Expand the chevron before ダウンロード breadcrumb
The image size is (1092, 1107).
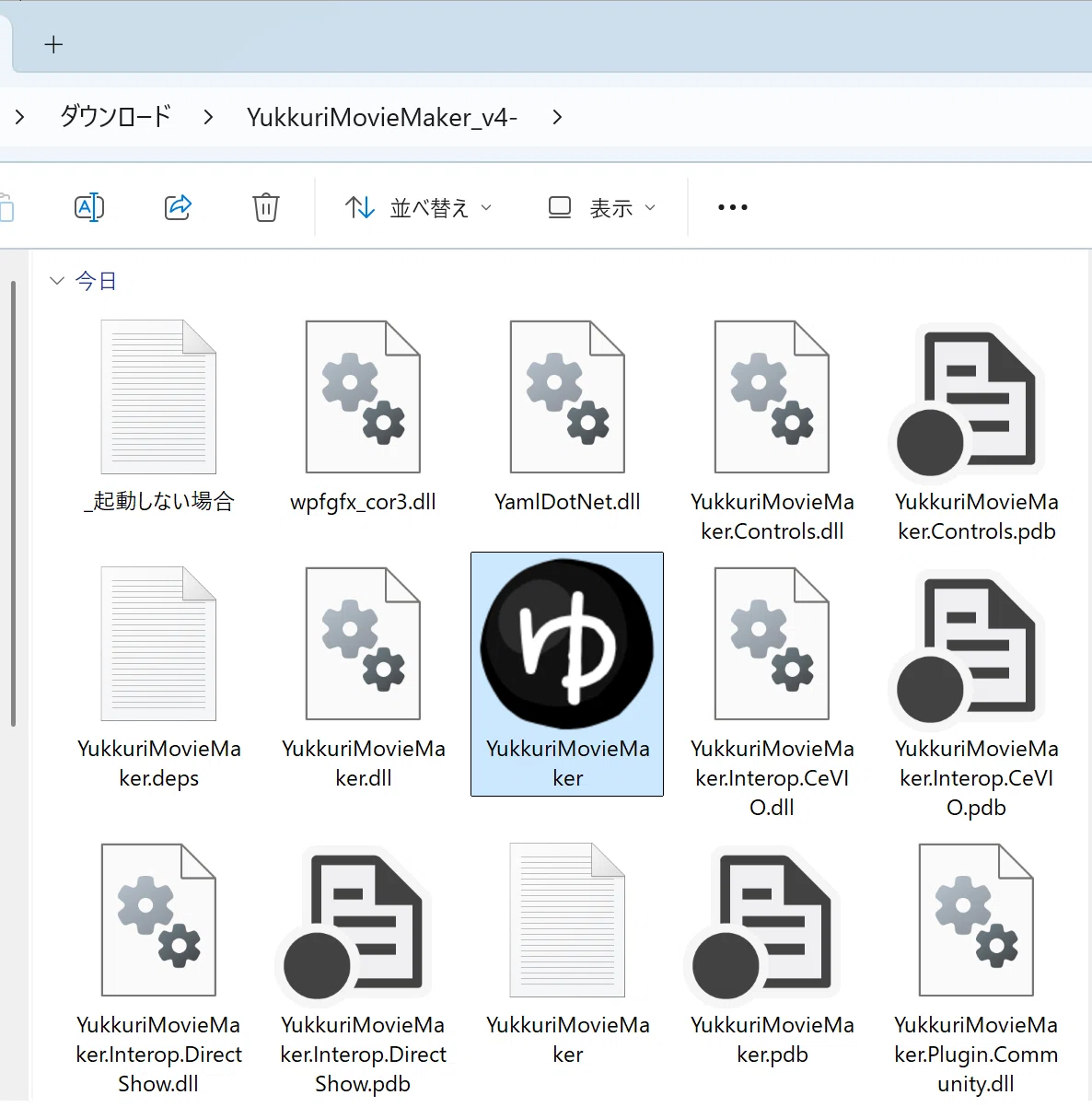point(19,117)
